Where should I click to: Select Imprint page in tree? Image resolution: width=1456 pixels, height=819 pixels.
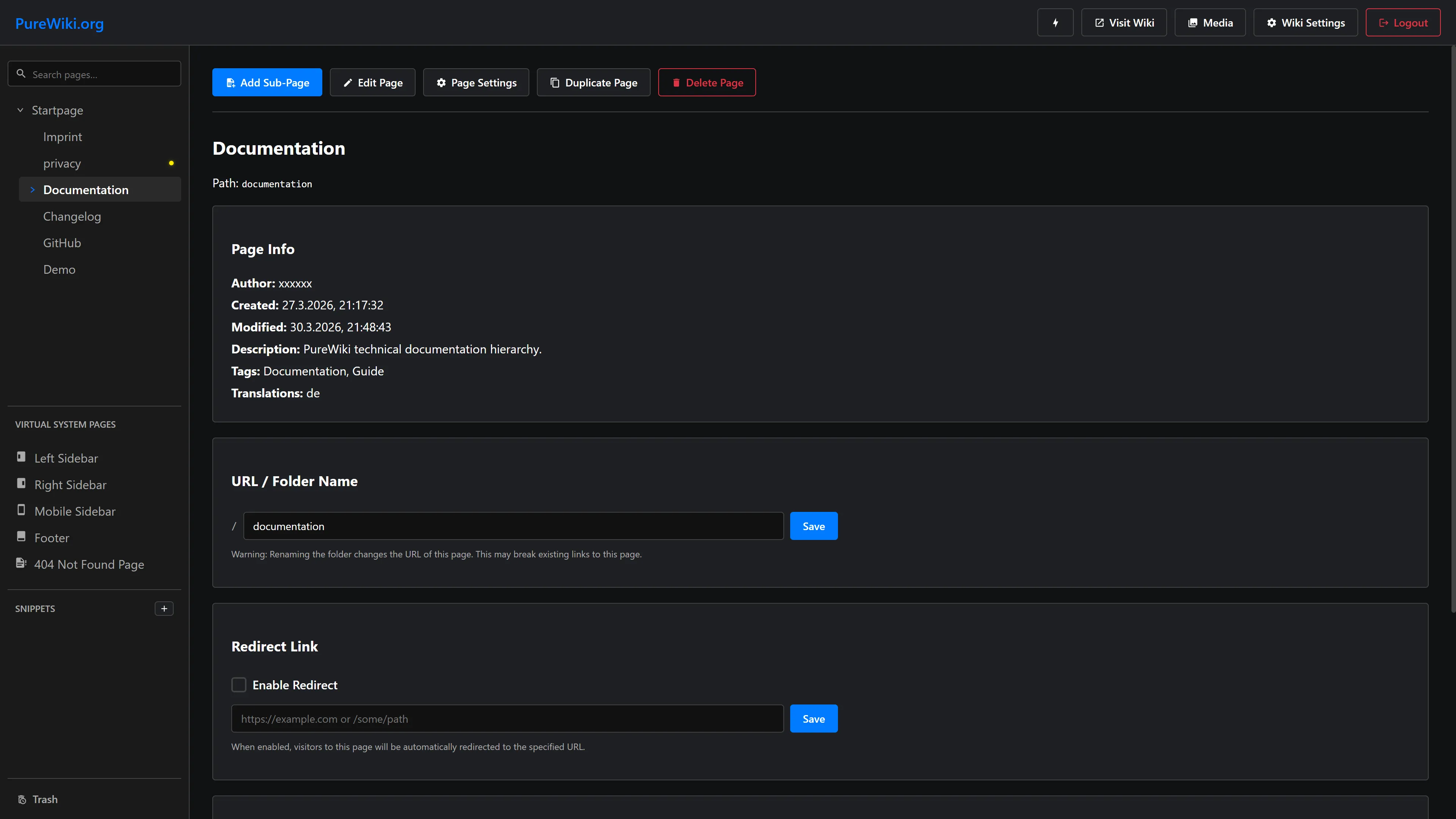(62, 137)
